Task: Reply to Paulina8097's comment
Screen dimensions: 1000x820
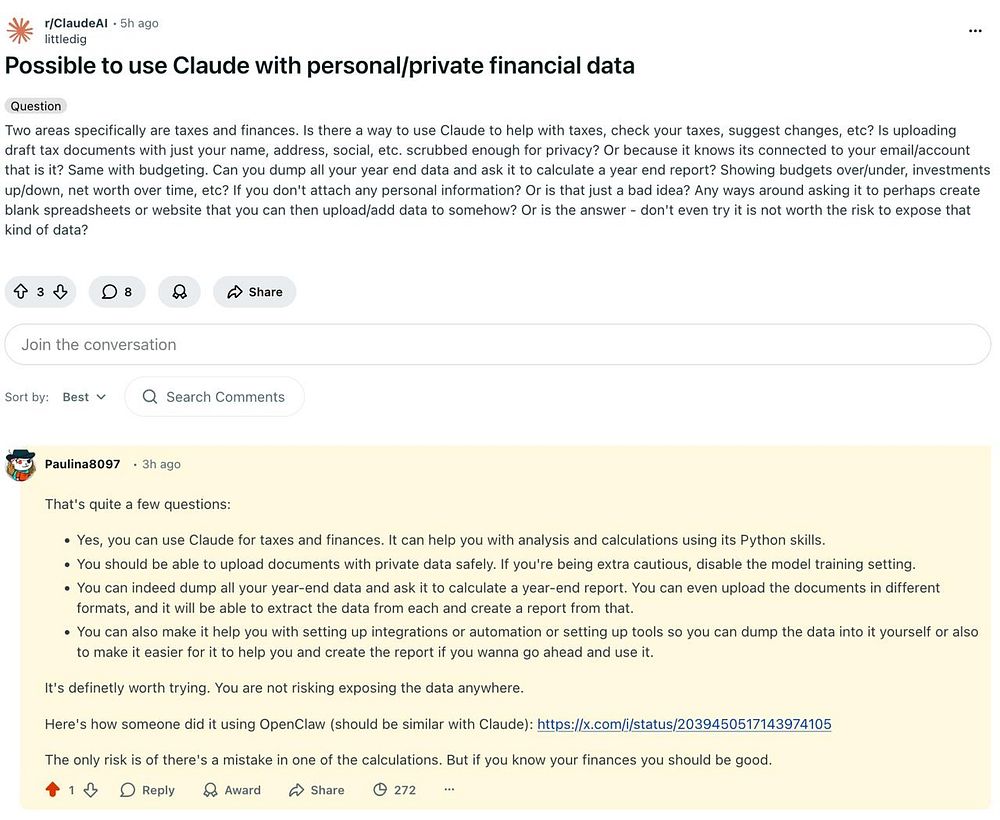Action: tap(147, 790)
